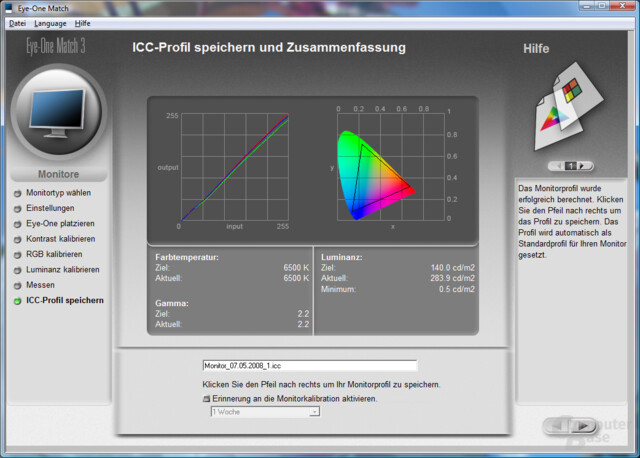Click the Monitore section header
The image size is (640, 458).
[58, 174]
